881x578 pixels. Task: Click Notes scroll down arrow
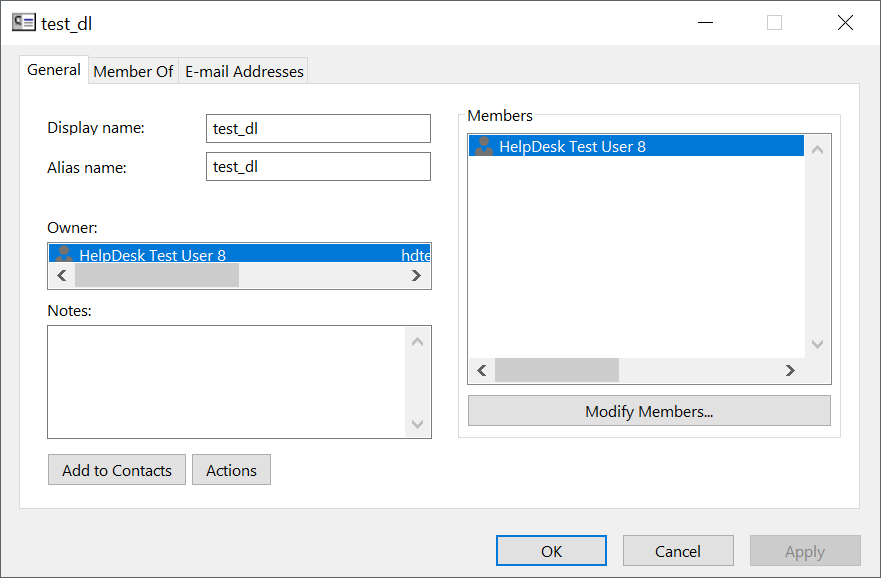coord(417,424)
